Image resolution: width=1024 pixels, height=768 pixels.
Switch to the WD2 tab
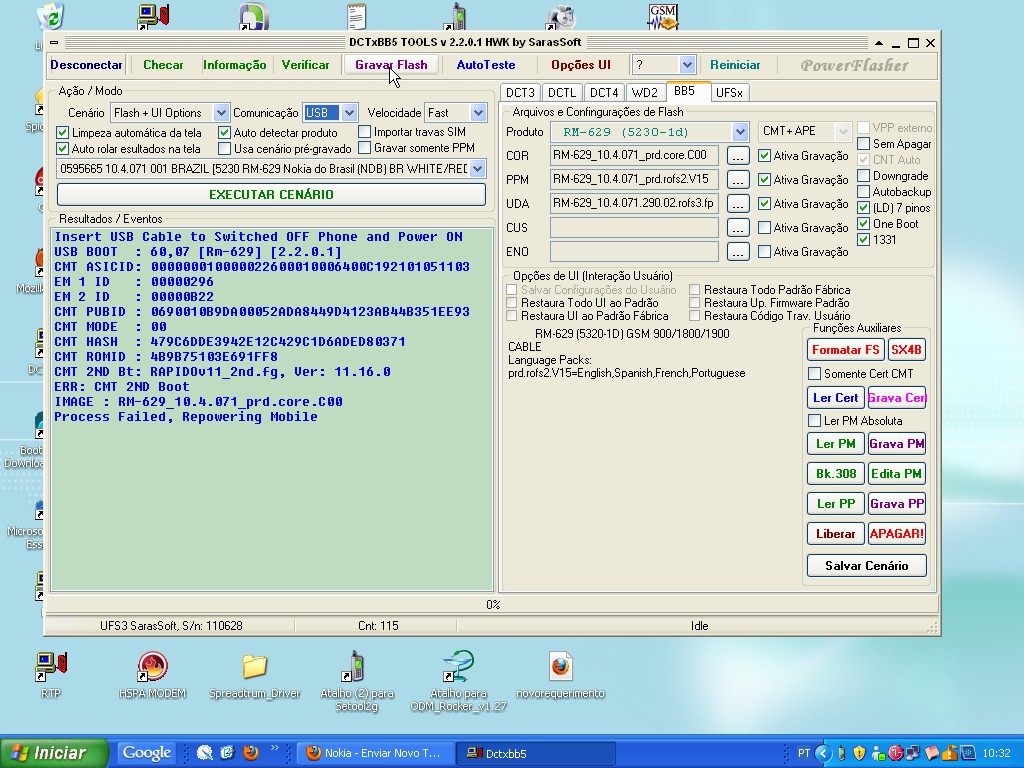tap(645, 93)
